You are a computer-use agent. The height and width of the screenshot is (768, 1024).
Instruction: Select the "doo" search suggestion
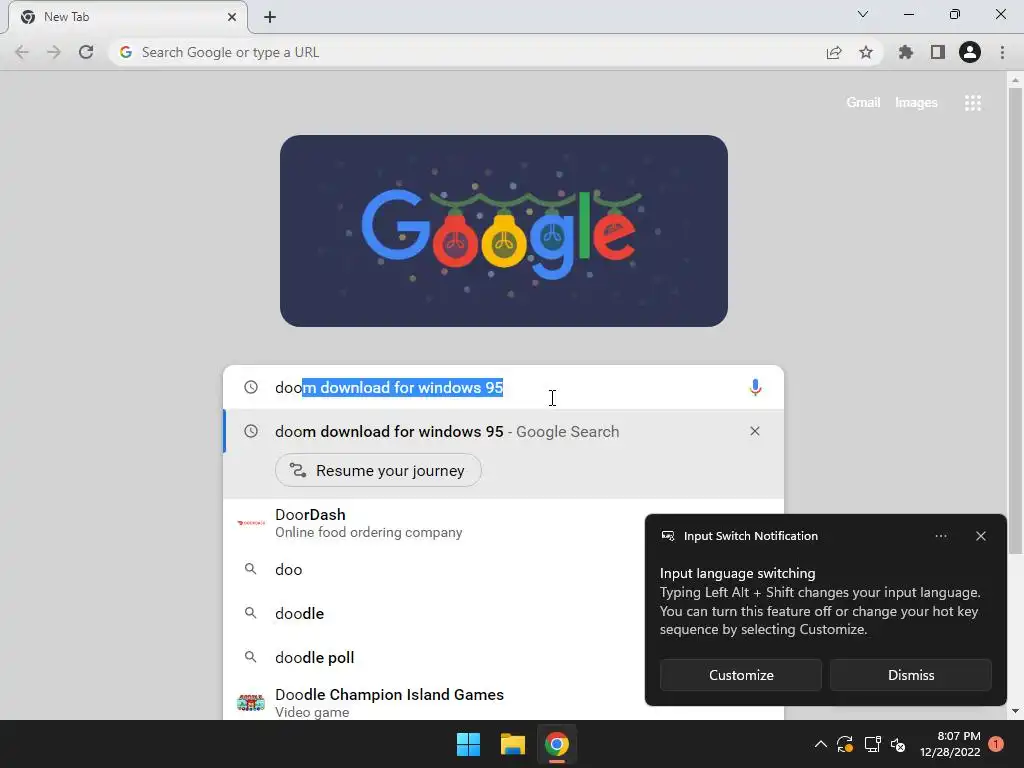pyautogui.click(x=434, y=569)
